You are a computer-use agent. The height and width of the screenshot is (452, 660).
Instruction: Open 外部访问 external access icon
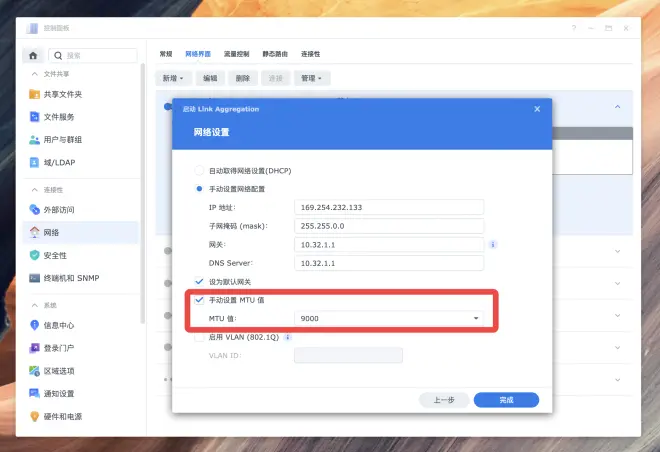(35, 209)
